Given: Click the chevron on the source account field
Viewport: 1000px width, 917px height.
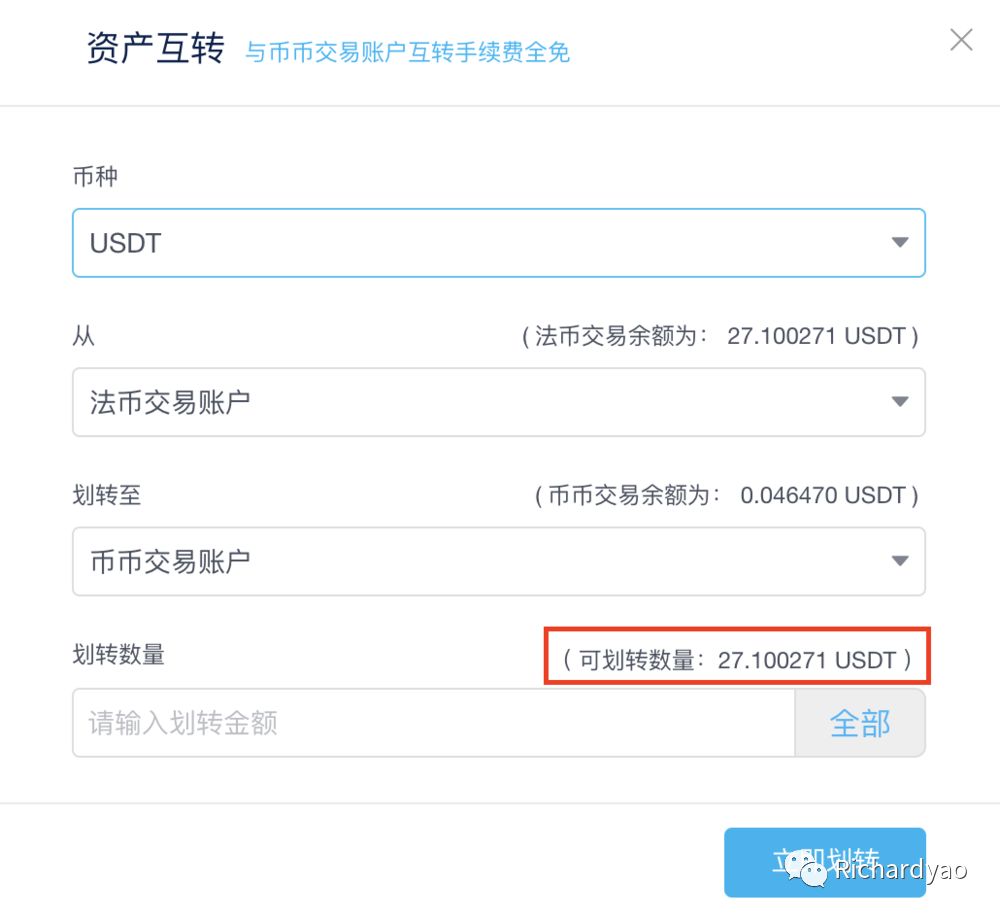Looking at the screenshot, I should coord(899,402).
